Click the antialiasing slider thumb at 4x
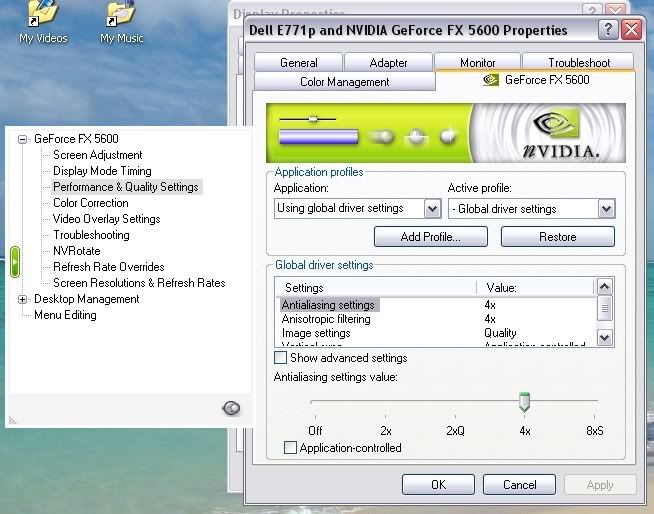Image resolution: width=654 pixels, height=514 pixels. coord(523,402)
